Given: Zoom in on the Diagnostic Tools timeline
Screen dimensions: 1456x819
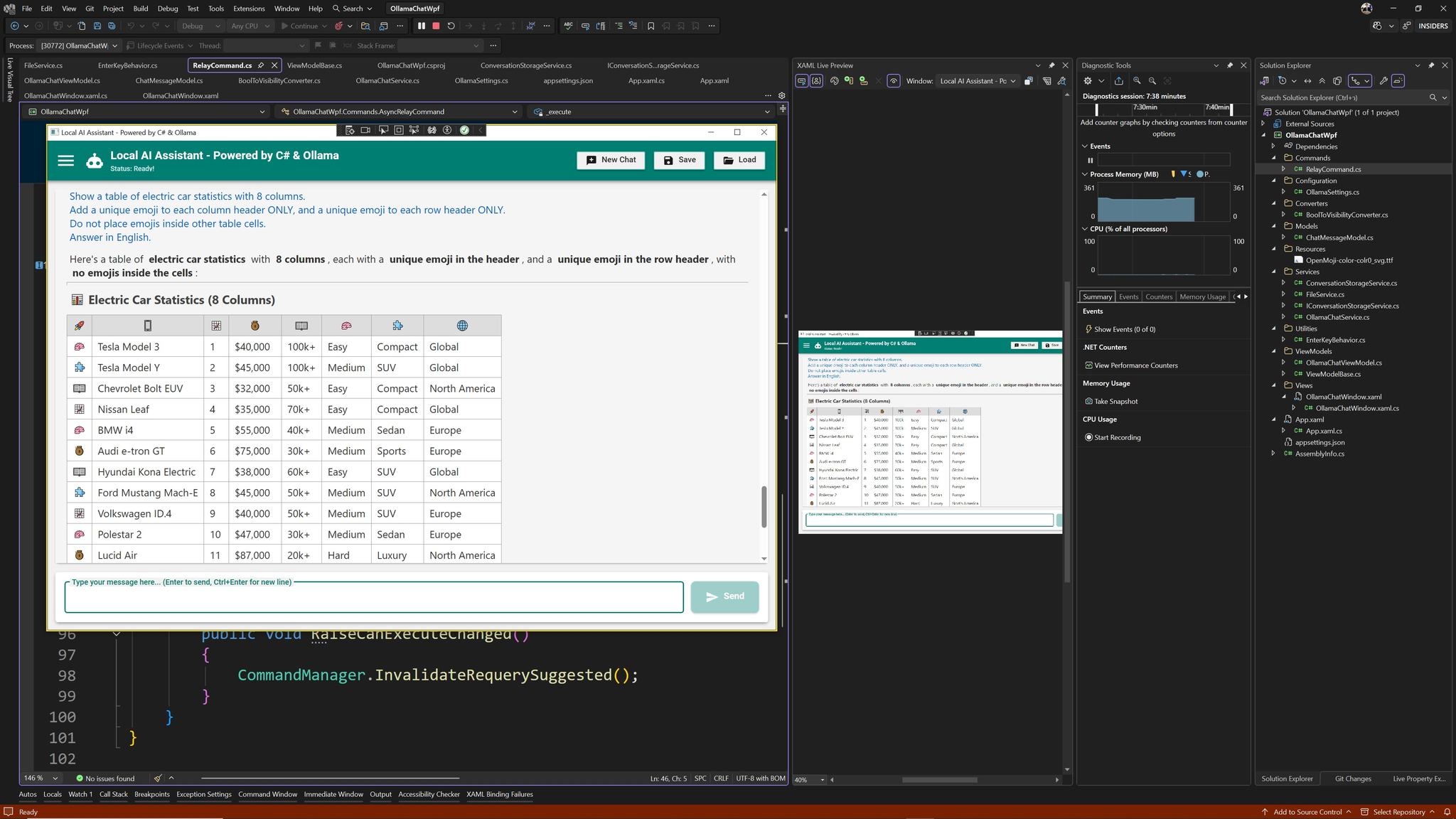Looking at the screenshot, I should 1137,81.
